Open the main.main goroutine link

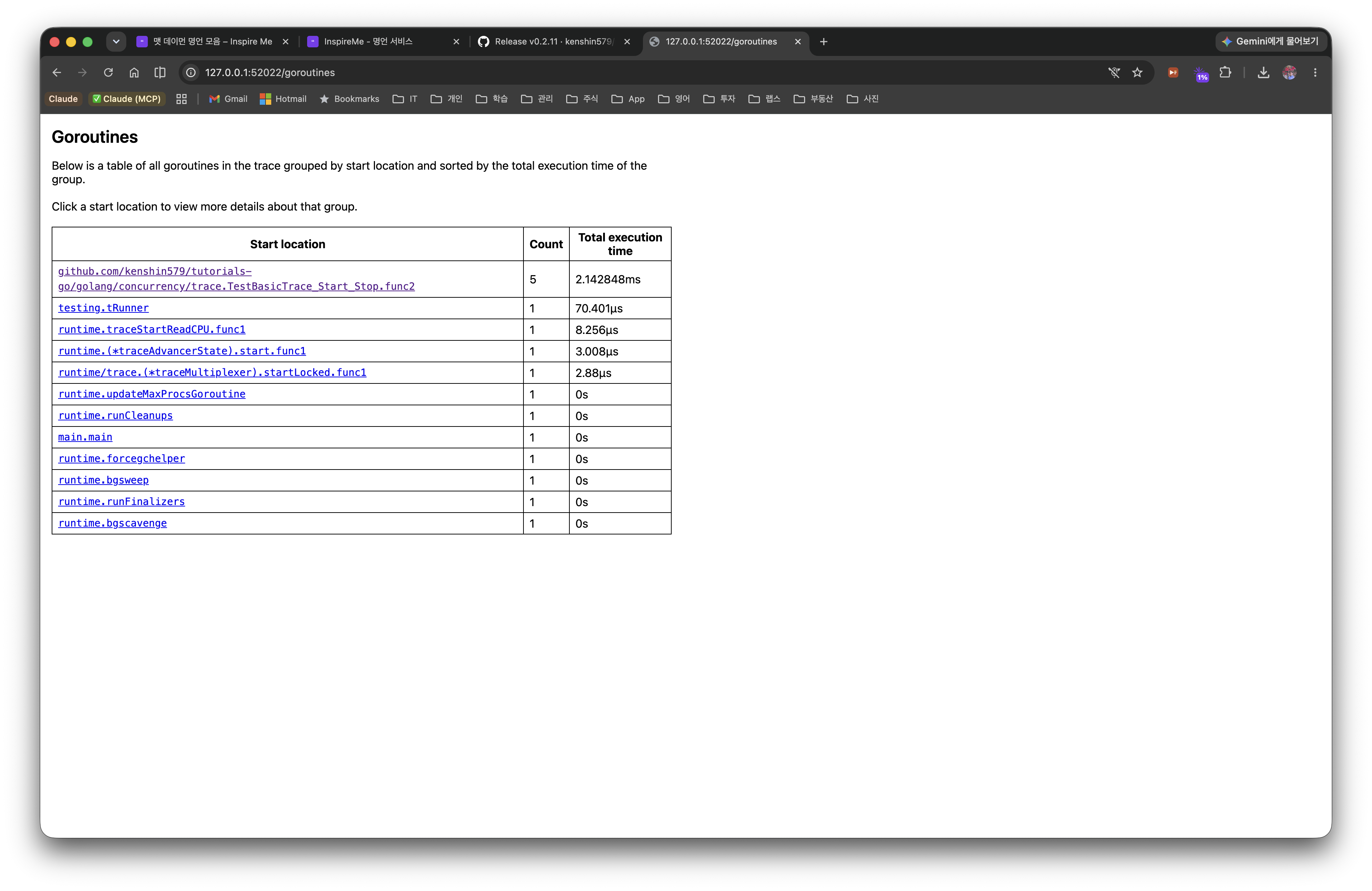coord(85,437)
